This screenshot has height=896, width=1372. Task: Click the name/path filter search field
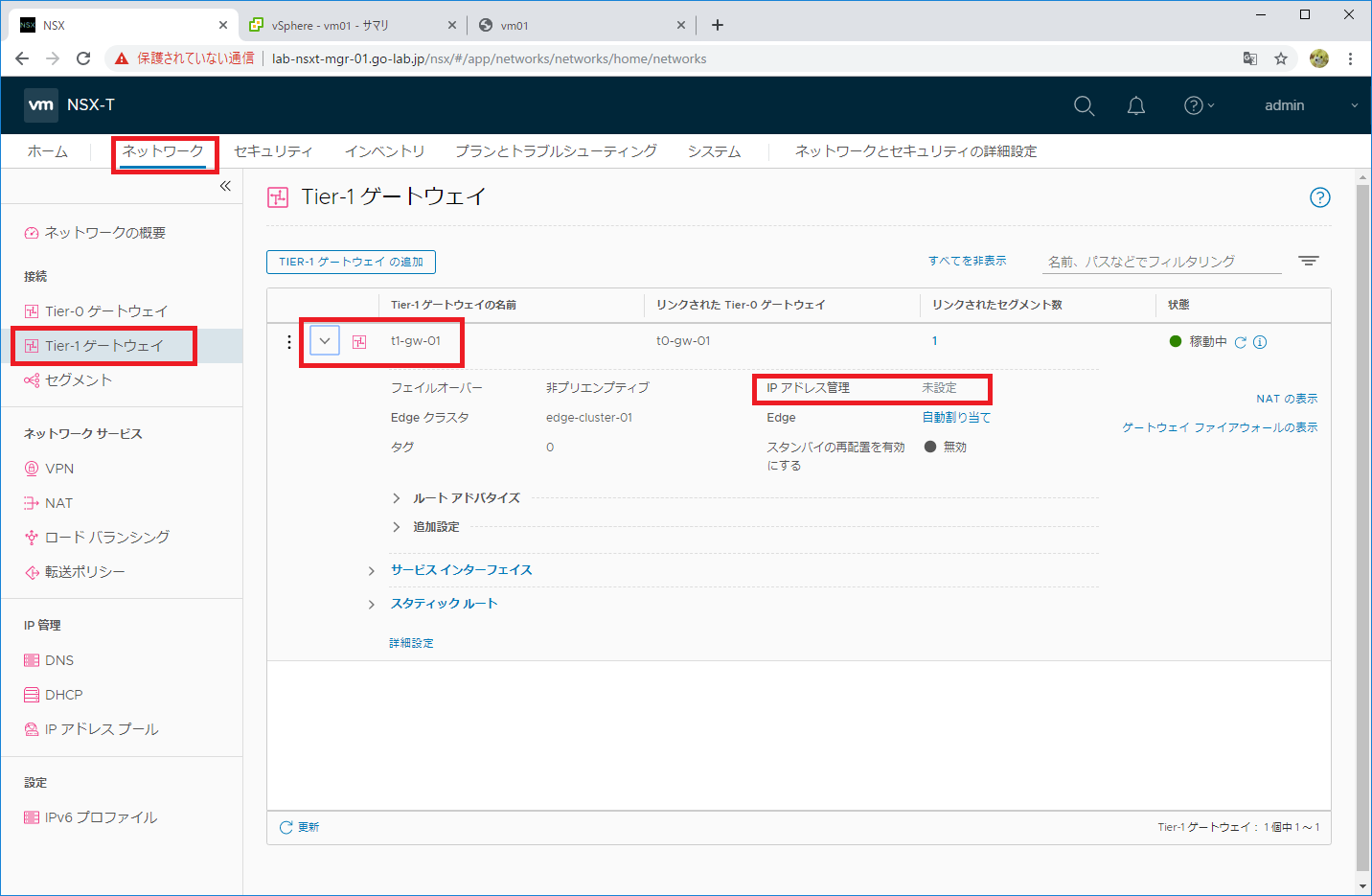coord(1162,261)
